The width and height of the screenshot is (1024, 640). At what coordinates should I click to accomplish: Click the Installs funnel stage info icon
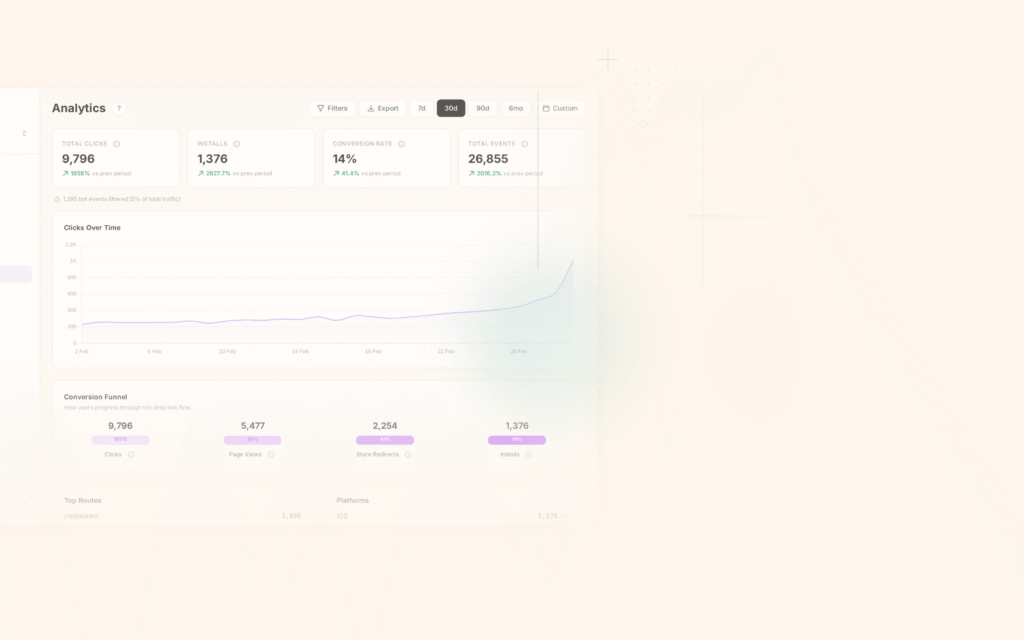(x=530, y=454)
